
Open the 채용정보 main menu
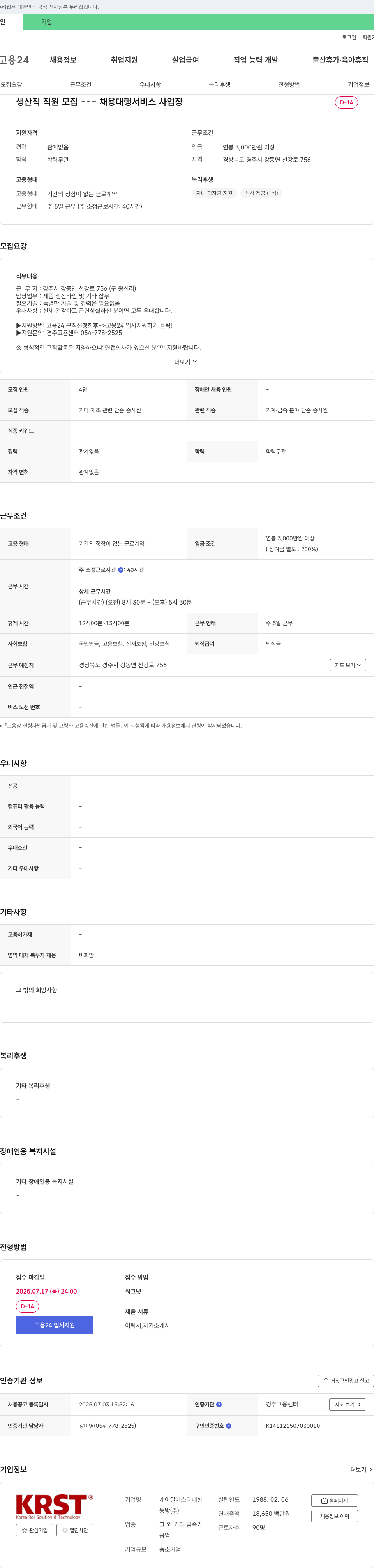[x=63, y=60]
